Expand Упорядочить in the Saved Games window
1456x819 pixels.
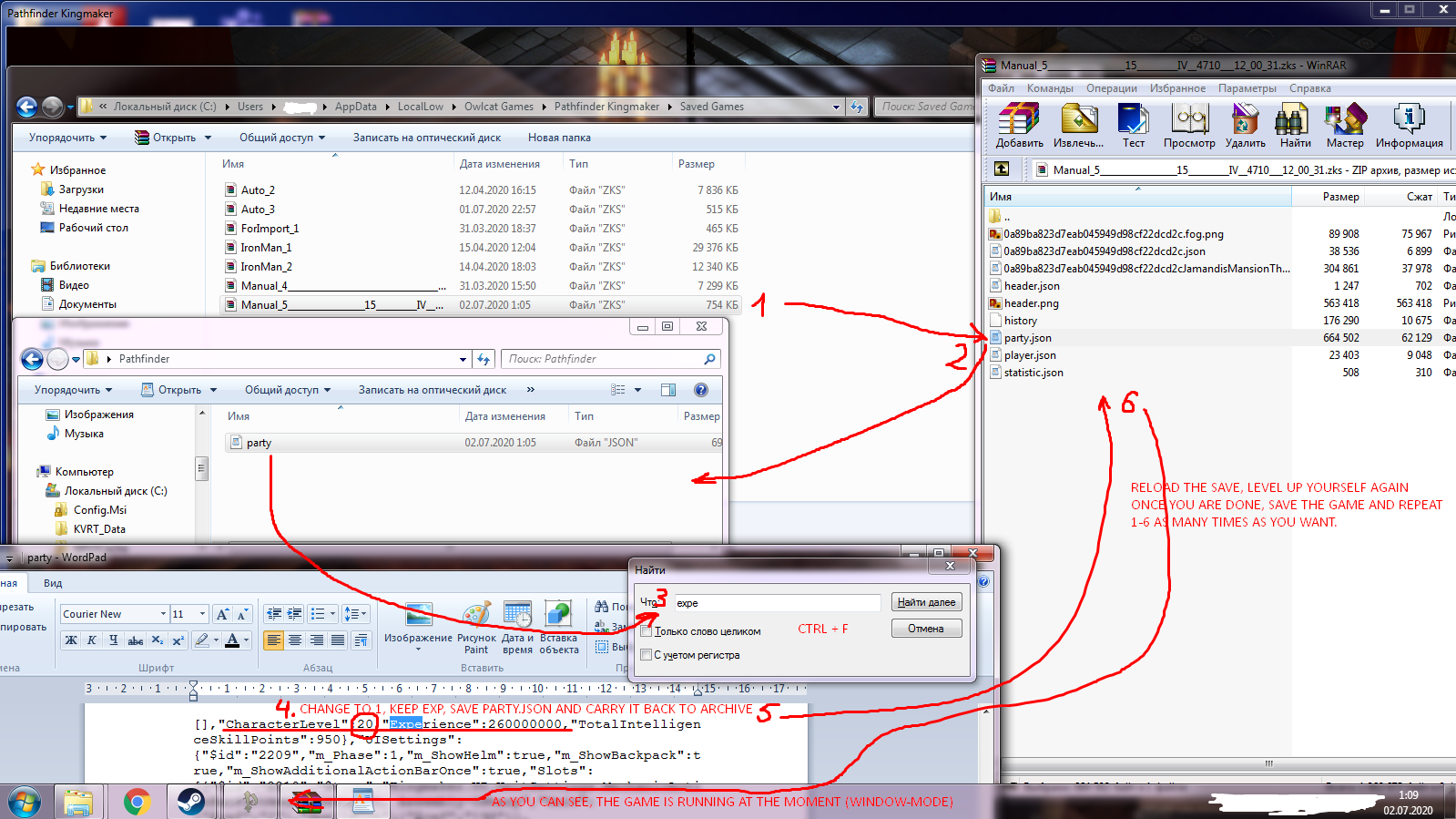pos(67,138)
